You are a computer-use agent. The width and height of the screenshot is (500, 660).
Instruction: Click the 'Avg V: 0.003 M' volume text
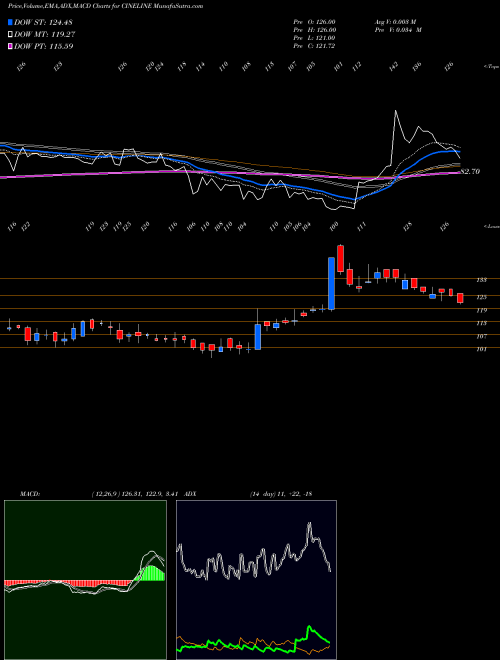tap(395, 21)
